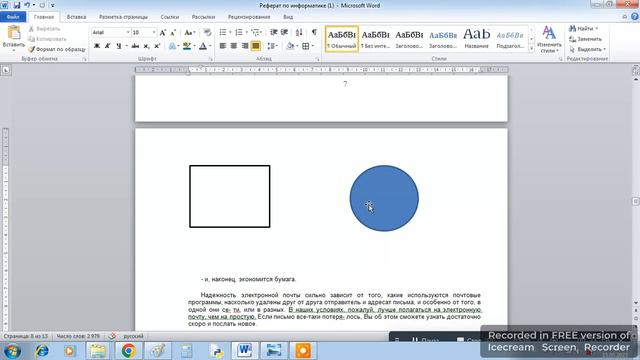Viewport: 640px width, 360px height.
Task: Save the document from the quick access toolbar
Action: tap(17, 5)
